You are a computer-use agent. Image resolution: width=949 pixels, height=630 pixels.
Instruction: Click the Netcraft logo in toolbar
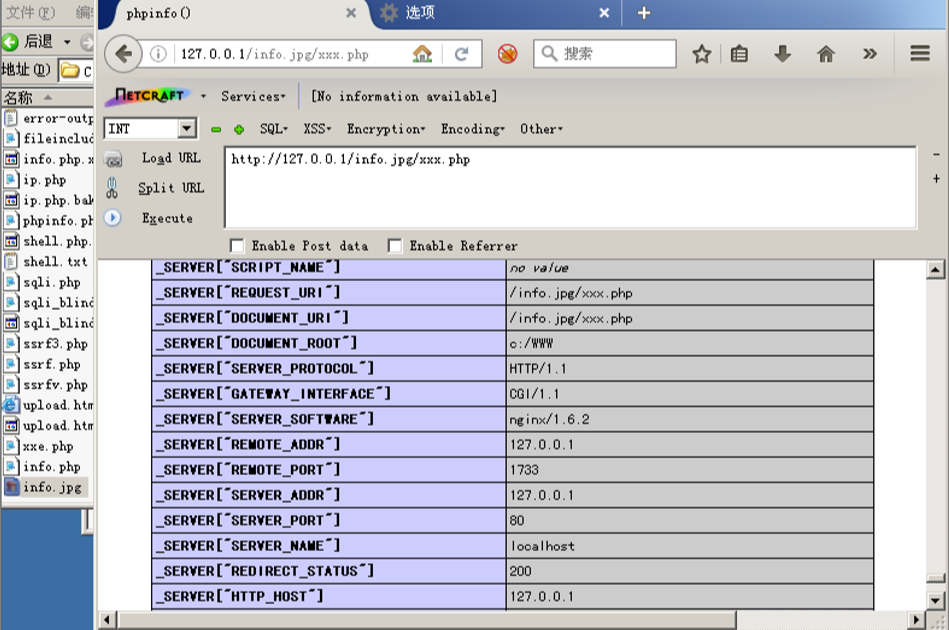point(150,96)
